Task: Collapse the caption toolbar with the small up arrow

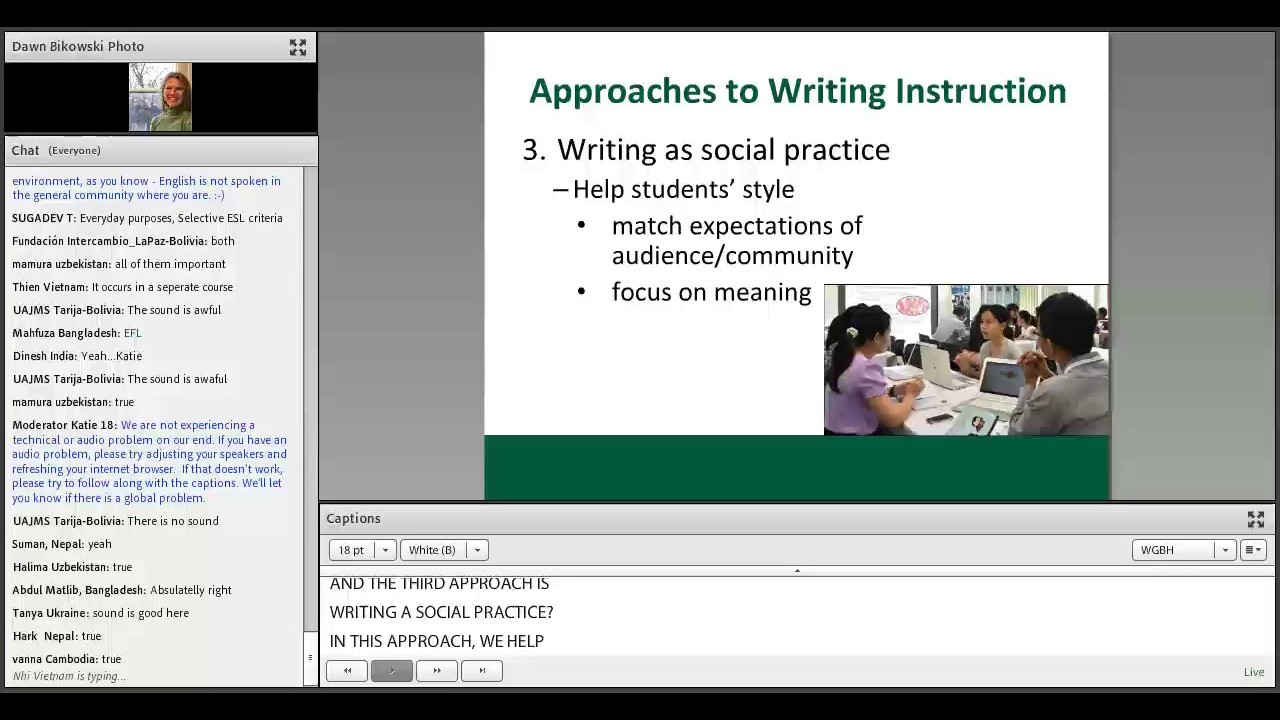Action: (x=797, y=571)
